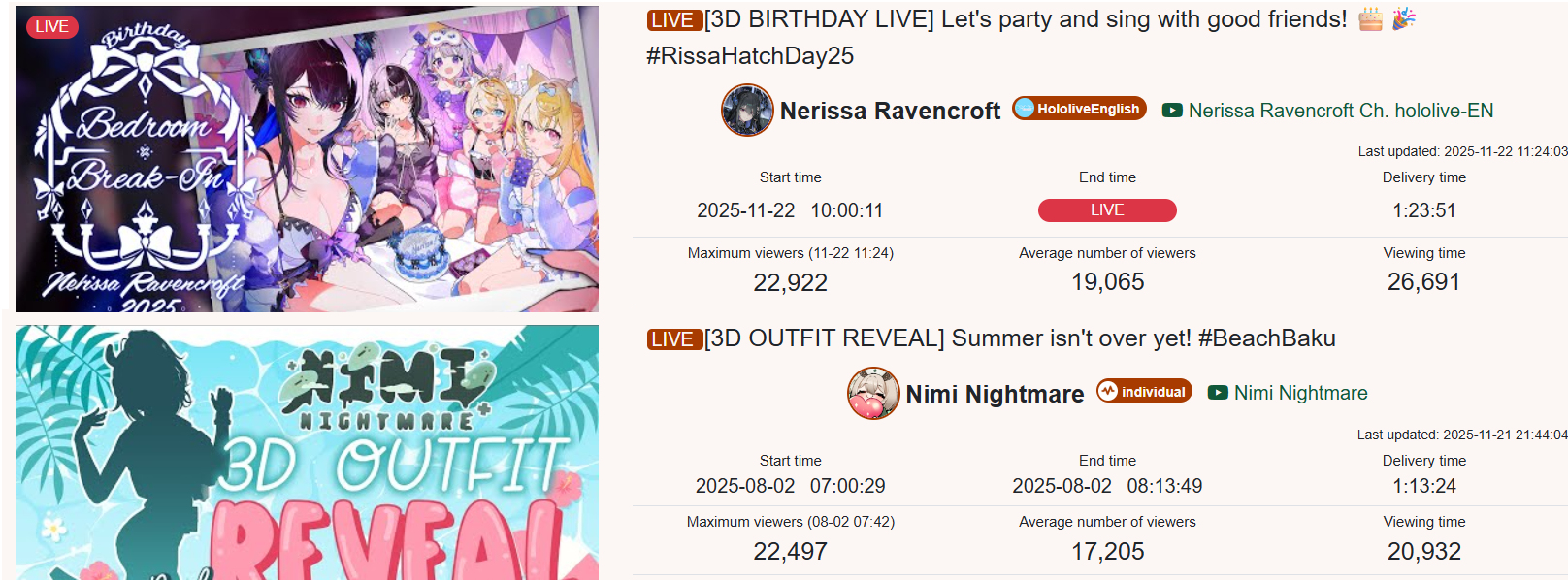
Task: Click LIVE badge on Nerissa's thumbnail corner
Action: (x=52, y=27)
